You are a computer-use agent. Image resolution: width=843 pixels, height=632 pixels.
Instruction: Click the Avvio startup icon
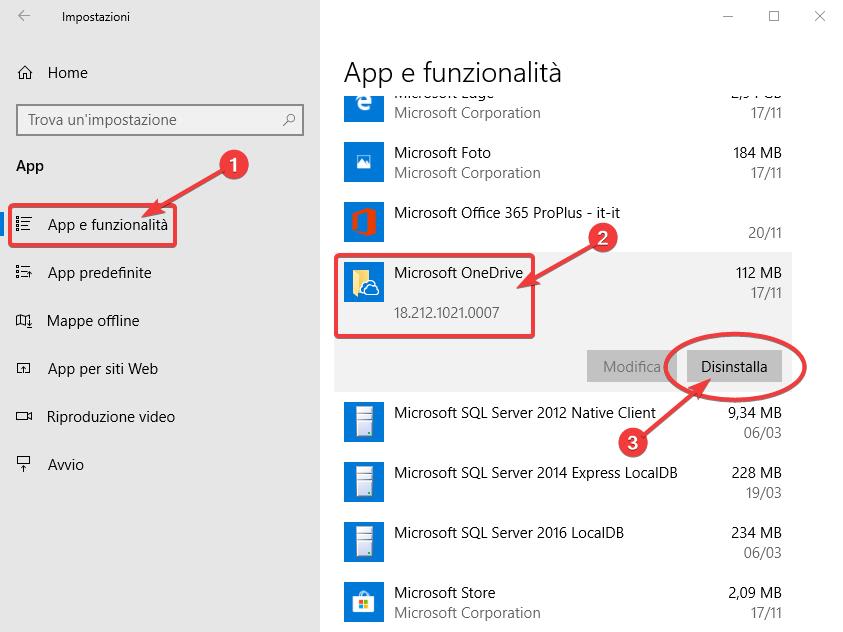pyautogui.click(x=24, y=464)
